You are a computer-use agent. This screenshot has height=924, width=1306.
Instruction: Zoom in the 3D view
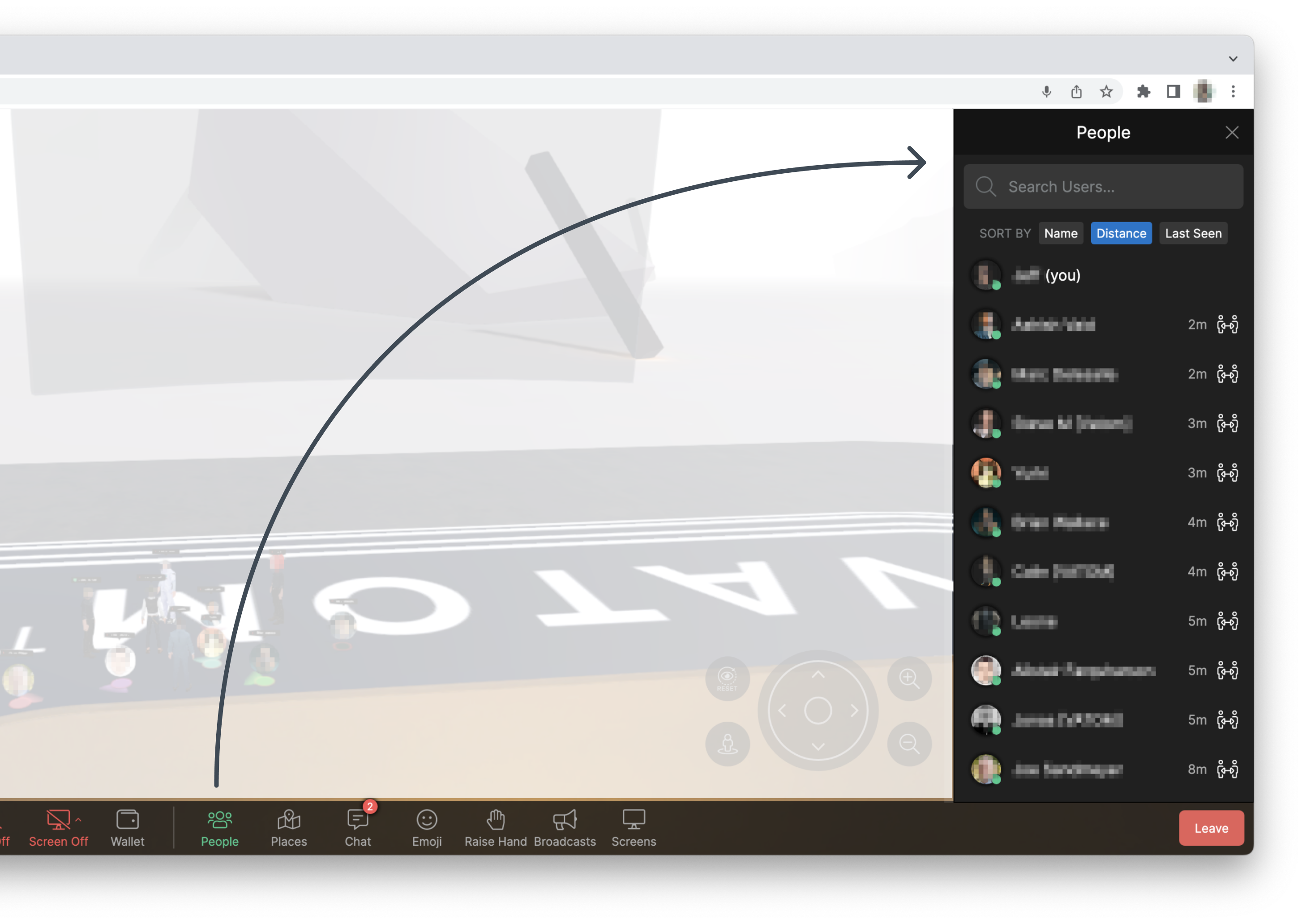click(909, 679)
